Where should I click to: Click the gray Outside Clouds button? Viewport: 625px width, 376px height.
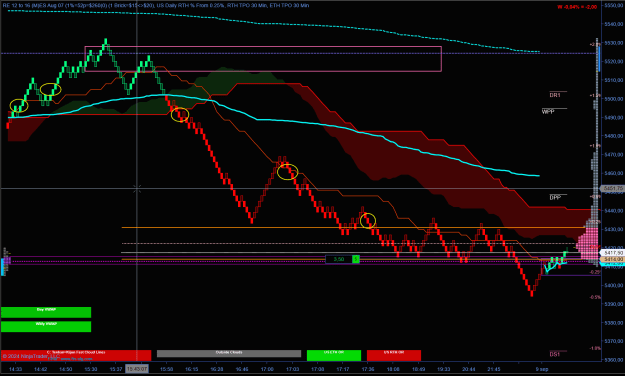click(x=229, y=354)
